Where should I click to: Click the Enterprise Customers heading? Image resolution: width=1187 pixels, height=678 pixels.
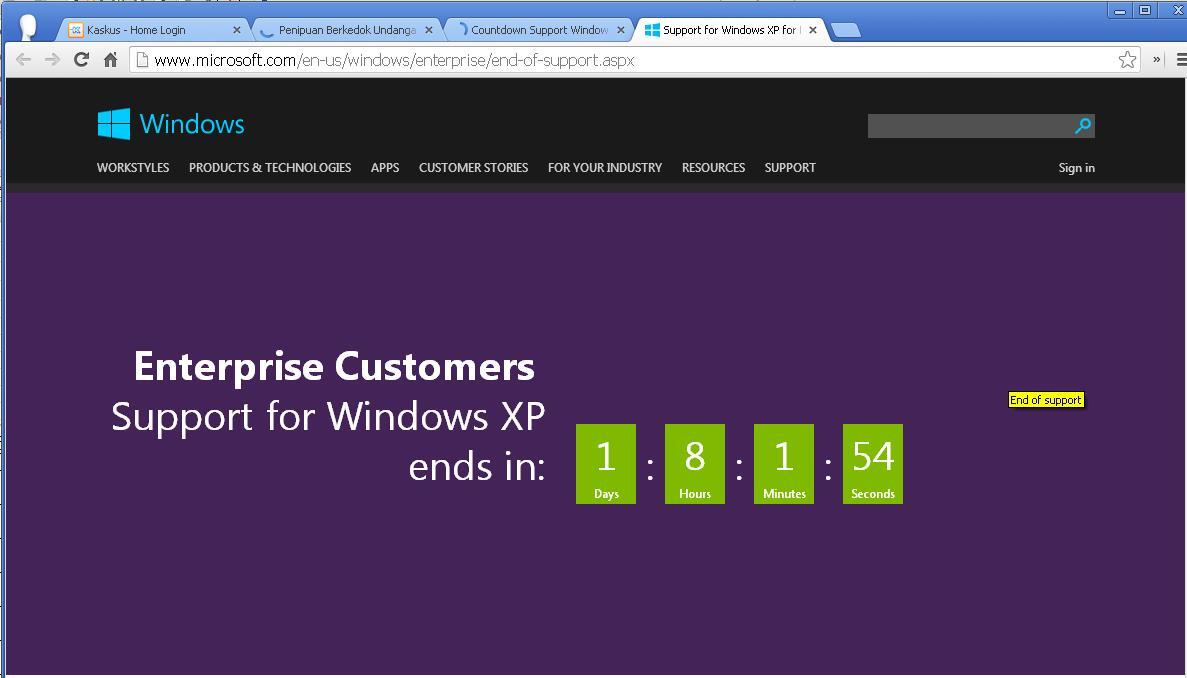pyautogui.click(x=334, y=366)
